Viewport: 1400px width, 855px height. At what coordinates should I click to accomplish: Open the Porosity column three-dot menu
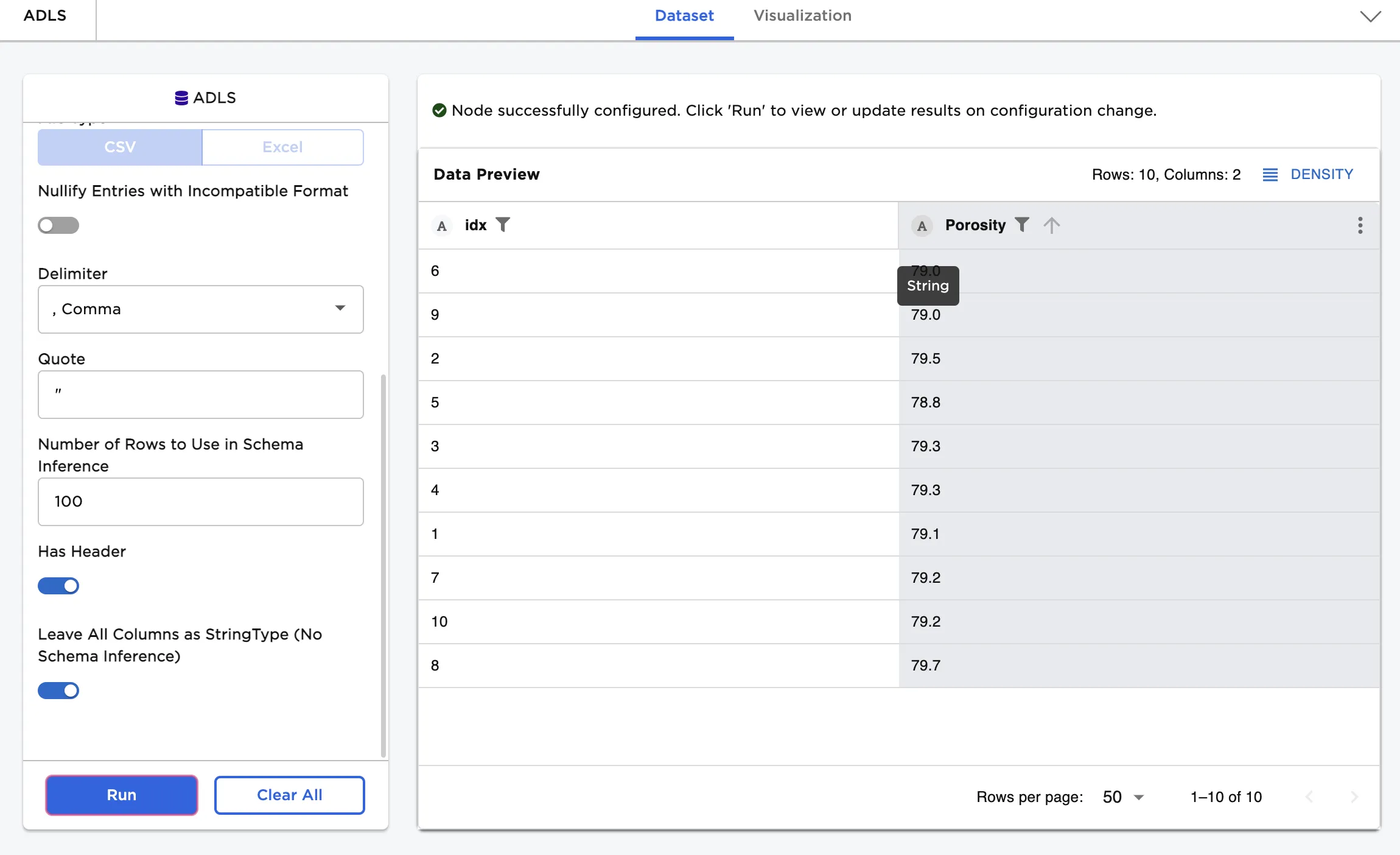1360,225
